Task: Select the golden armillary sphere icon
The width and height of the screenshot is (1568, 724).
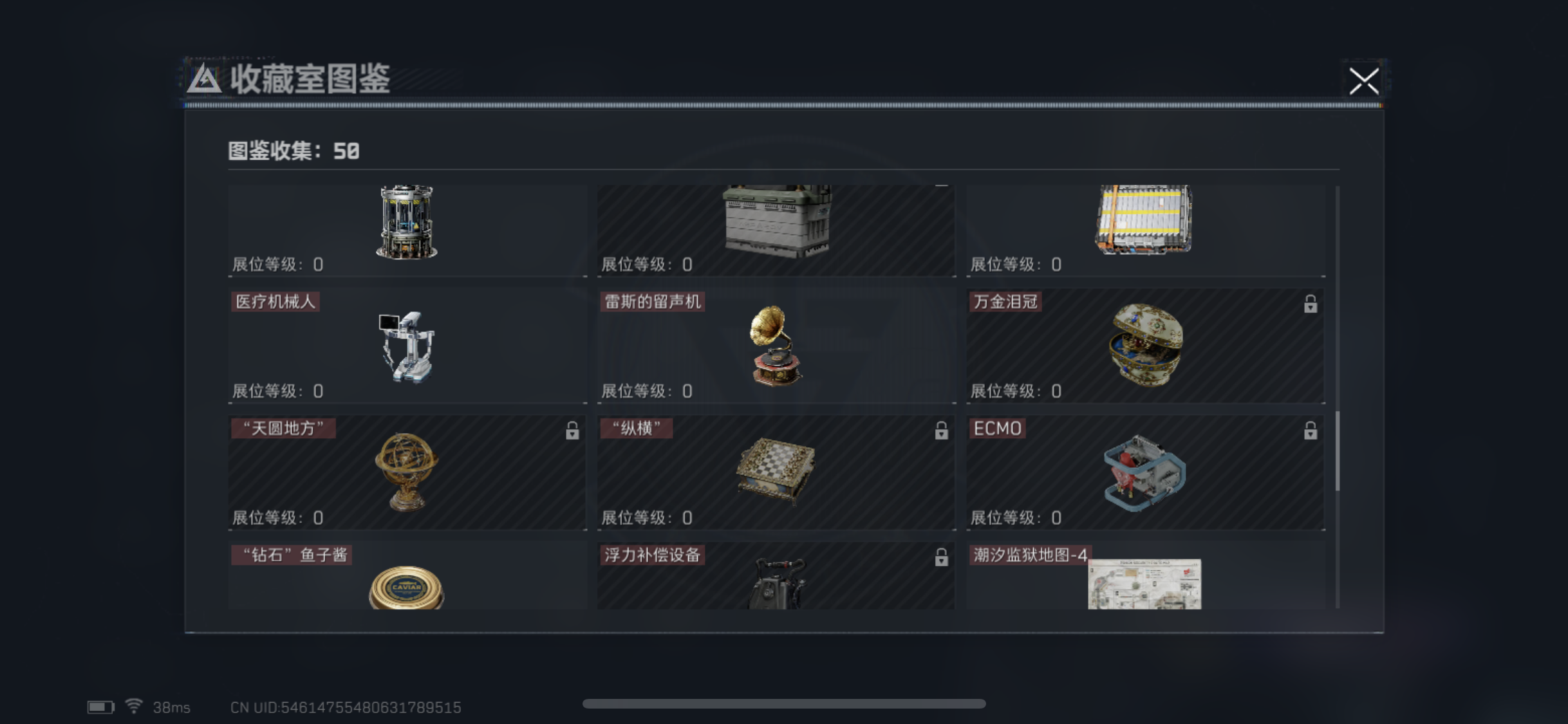Action: (406, 472)
